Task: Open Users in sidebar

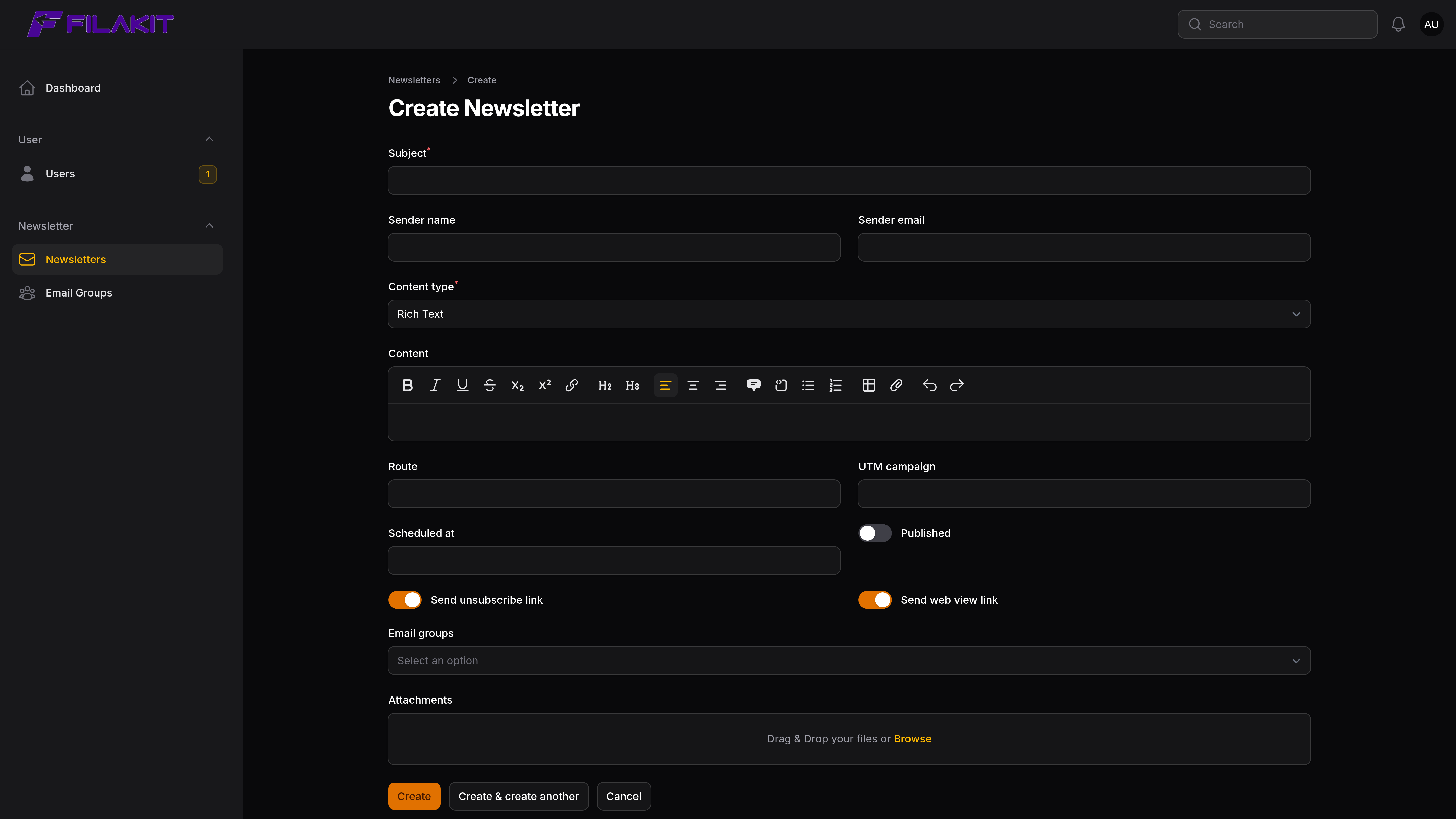Action: click(117, 174)
